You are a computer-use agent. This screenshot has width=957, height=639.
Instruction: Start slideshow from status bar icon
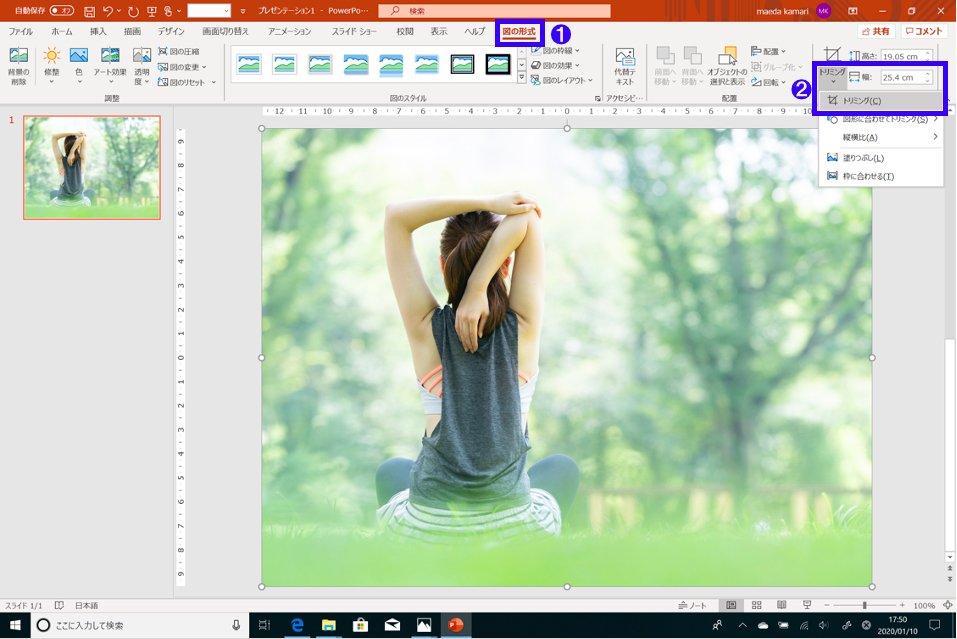click(807, 605)
